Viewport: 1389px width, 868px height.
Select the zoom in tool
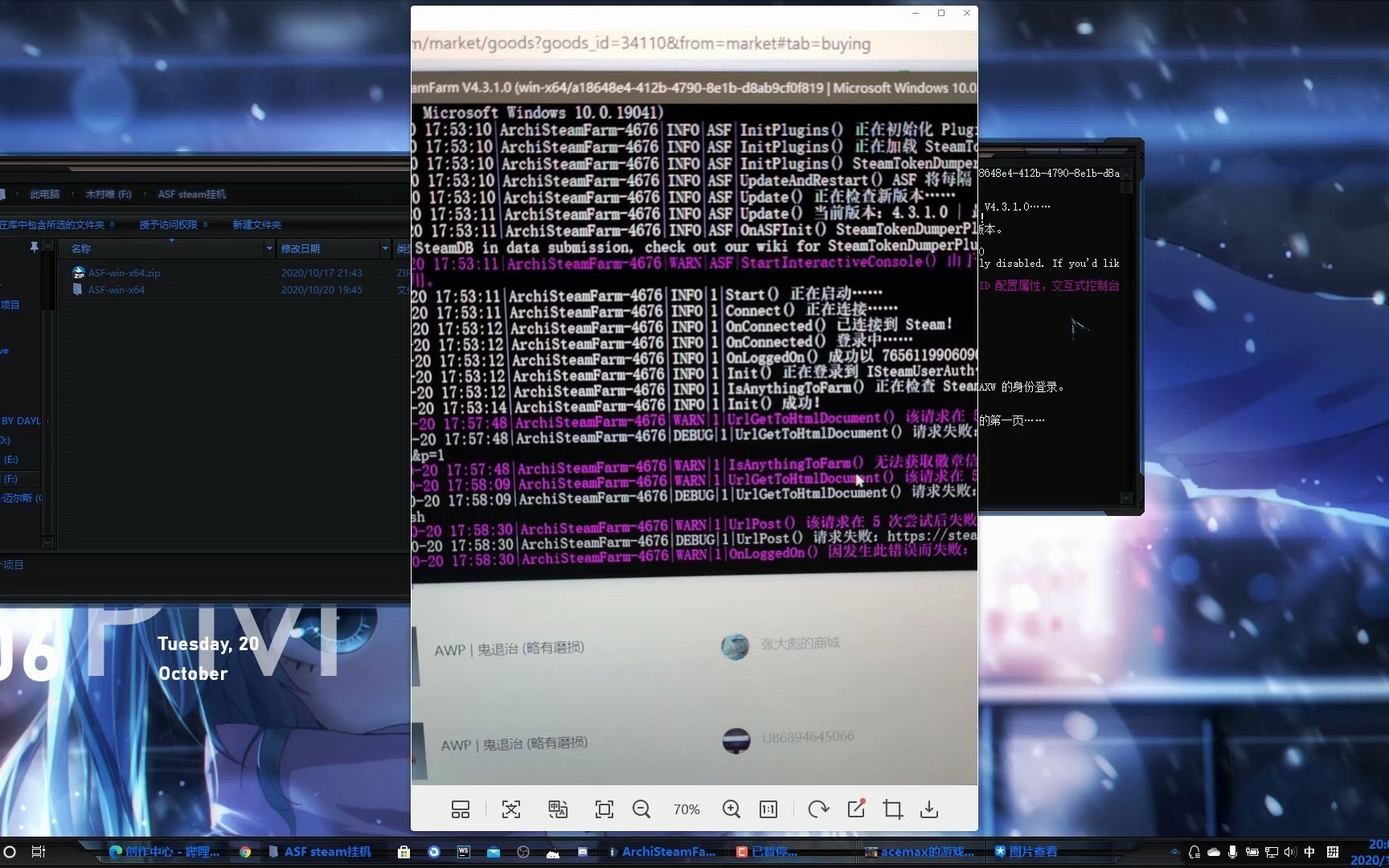[x=731, y=809]
